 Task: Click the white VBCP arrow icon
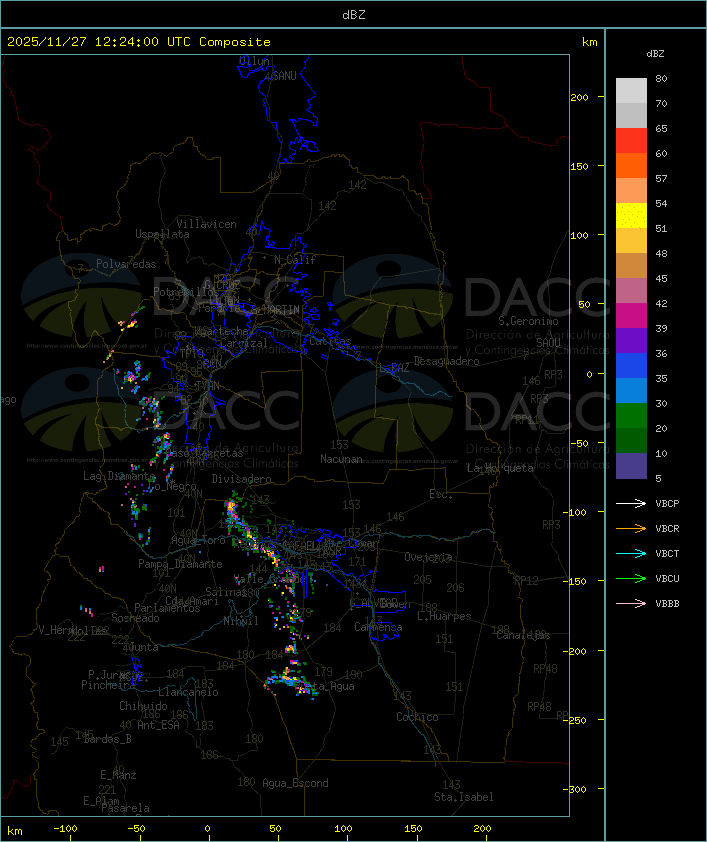(x=631, y=503)
